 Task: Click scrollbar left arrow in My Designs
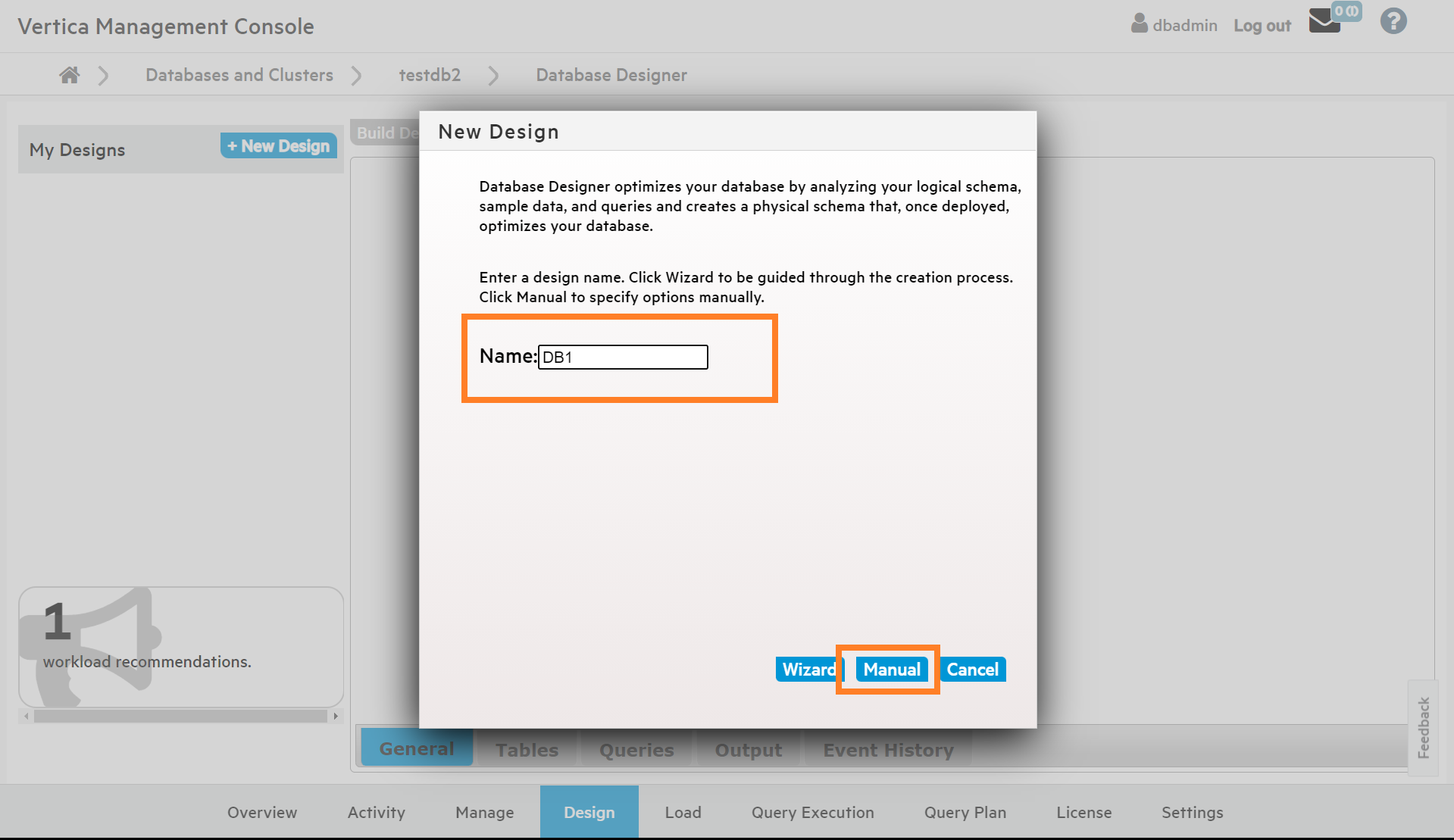point(27,716)
